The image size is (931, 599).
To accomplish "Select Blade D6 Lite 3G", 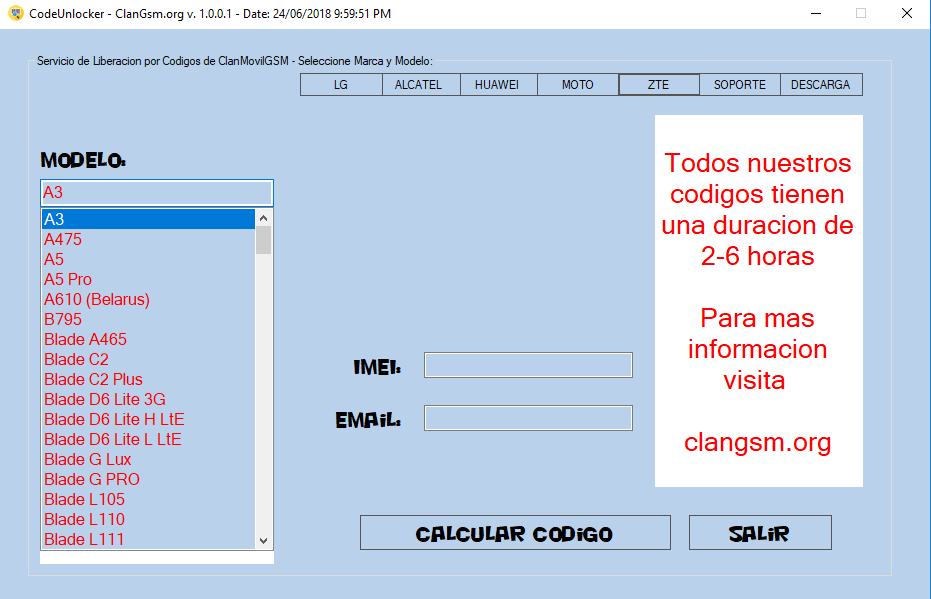I will (x=148, y=399).
